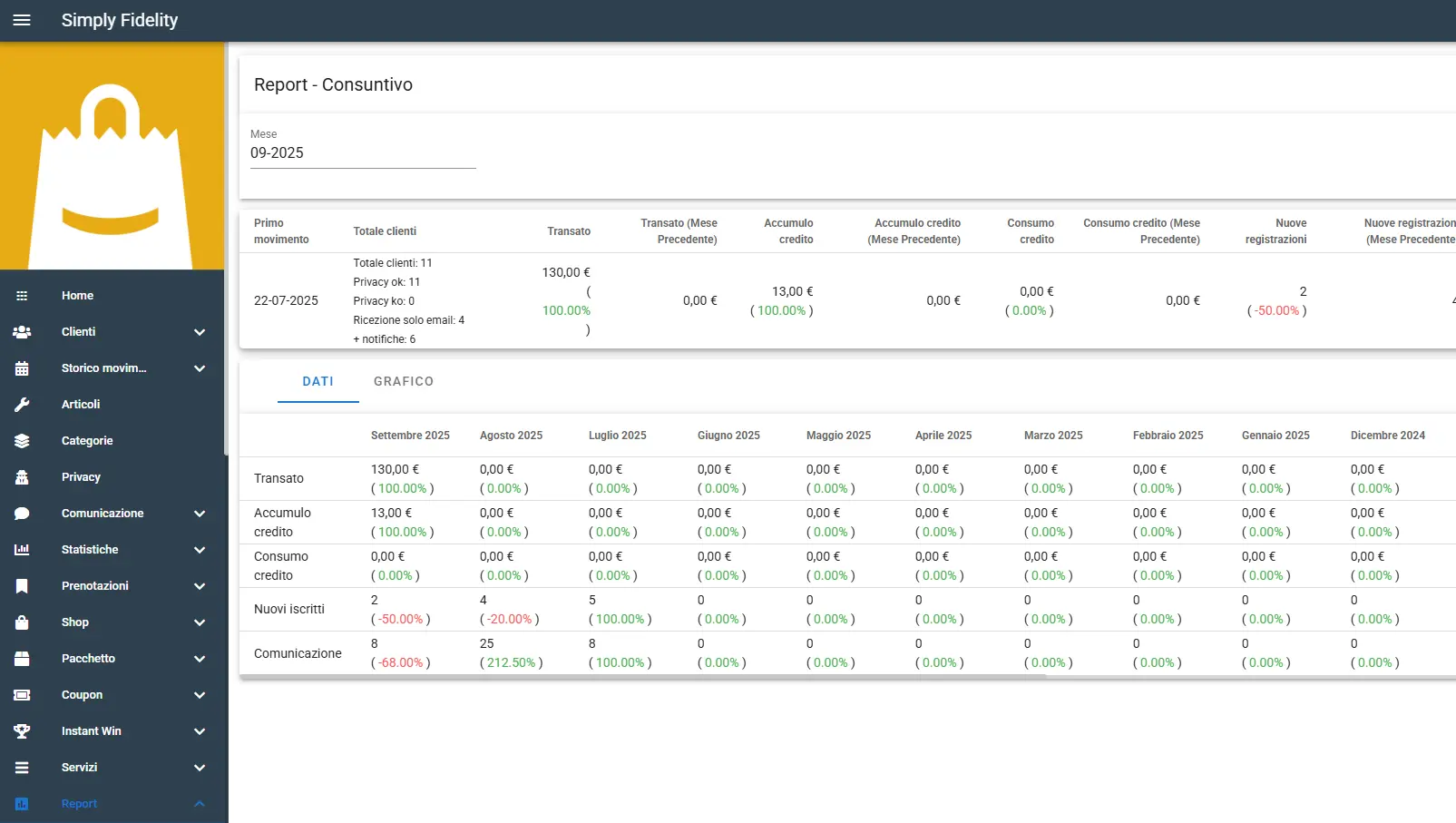Switch to the GRAFICO tab

pos(404,382)
